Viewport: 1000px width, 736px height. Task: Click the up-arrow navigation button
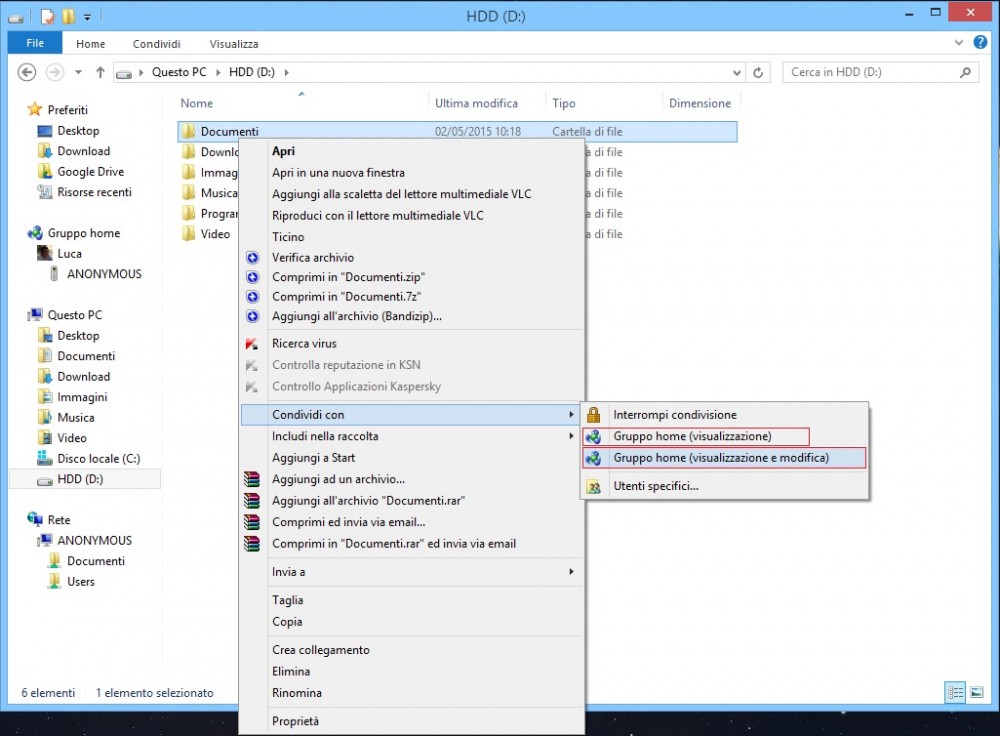coord(100,73)
